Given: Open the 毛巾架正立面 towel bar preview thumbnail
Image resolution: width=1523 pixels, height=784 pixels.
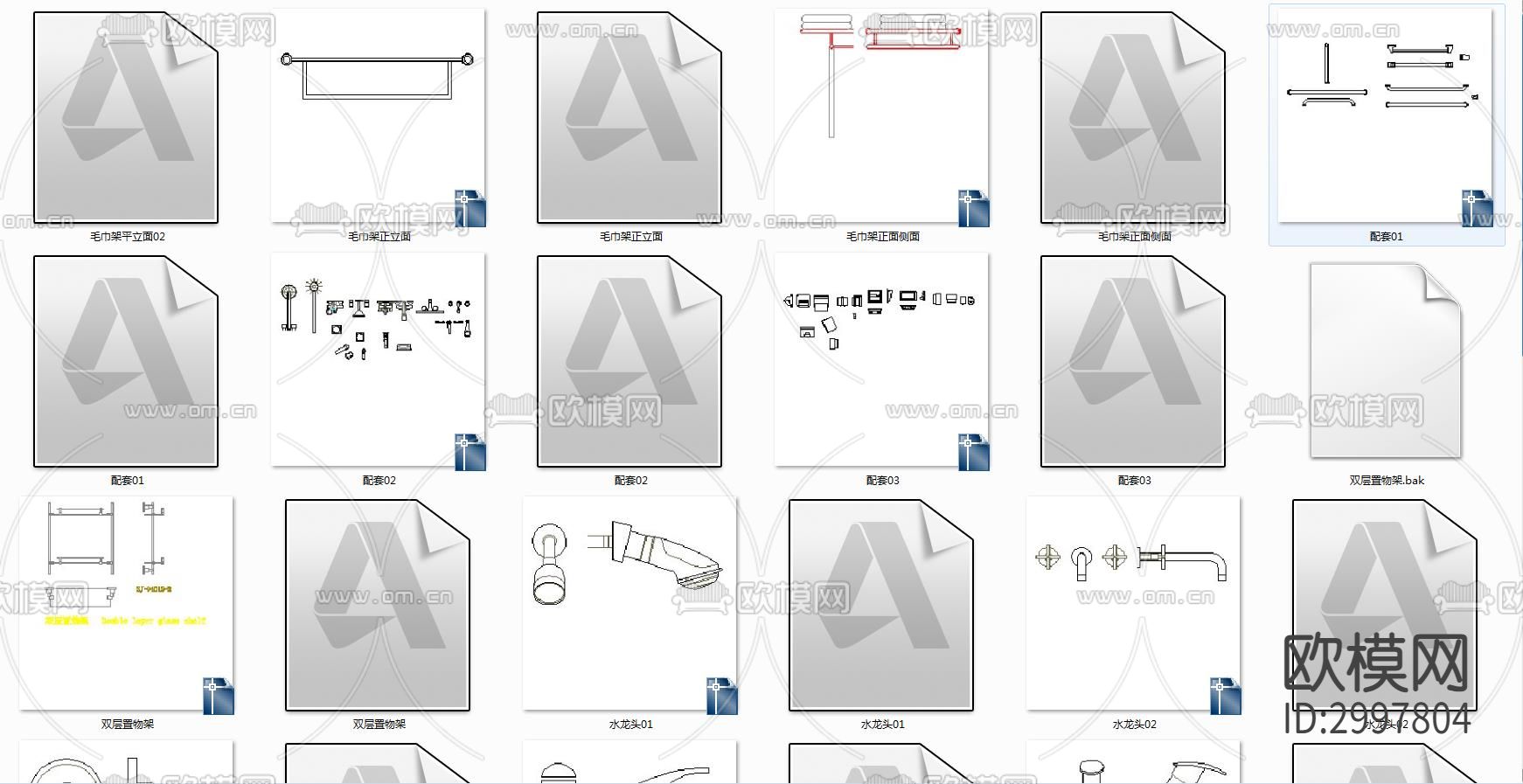Looking at the screenshot, I should [x=378, y=117].
